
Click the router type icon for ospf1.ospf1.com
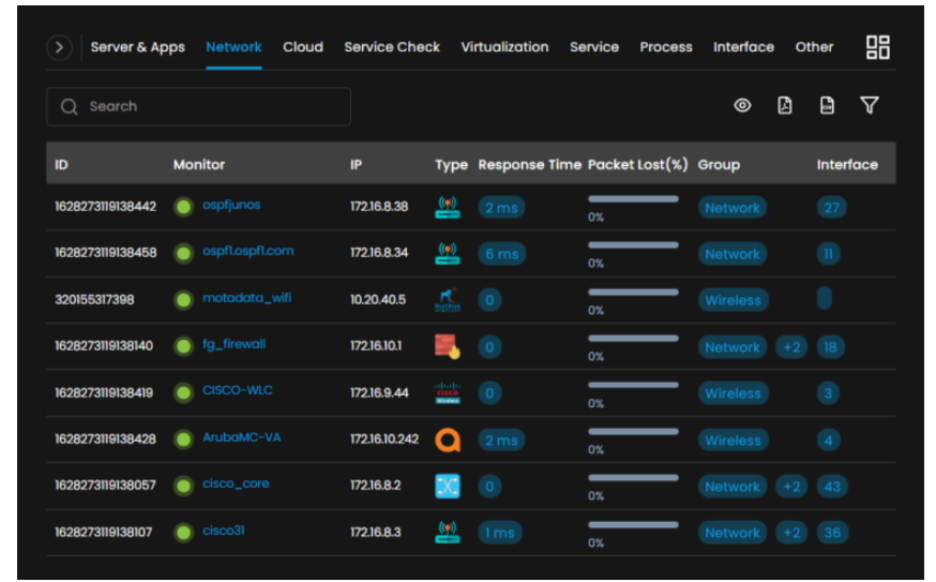point(447,254)
